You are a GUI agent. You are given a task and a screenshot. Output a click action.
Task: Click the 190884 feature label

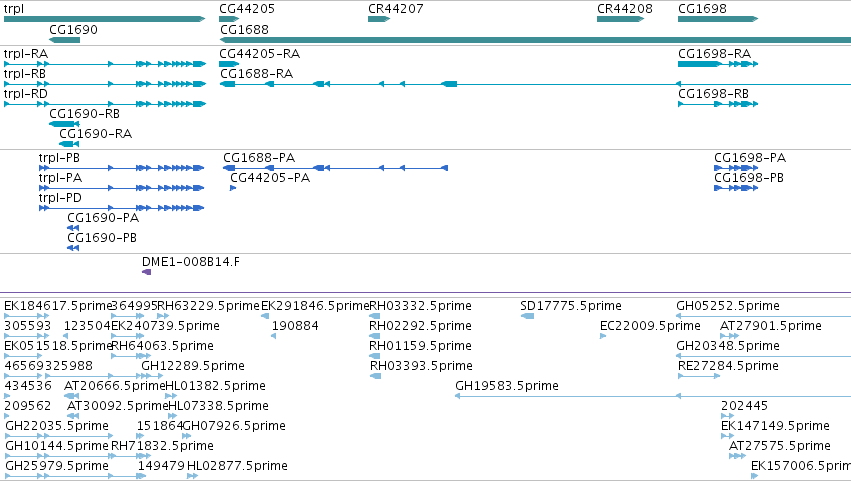point(295,326)
